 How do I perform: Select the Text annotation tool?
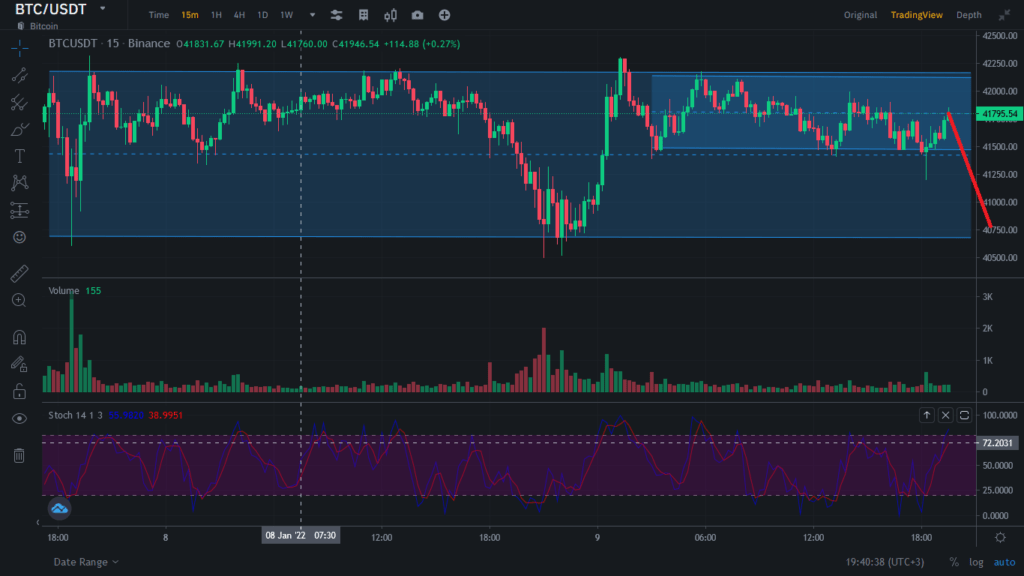click(19, 156)
